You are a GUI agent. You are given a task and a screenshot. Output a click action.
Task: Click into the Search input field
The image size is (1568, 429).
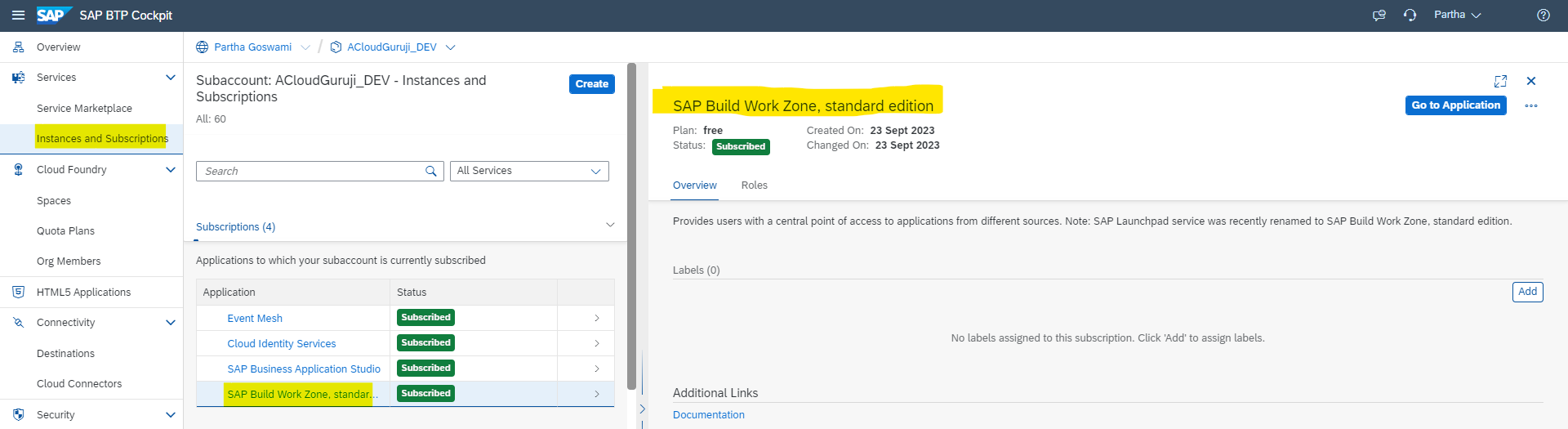coord(310,171)
